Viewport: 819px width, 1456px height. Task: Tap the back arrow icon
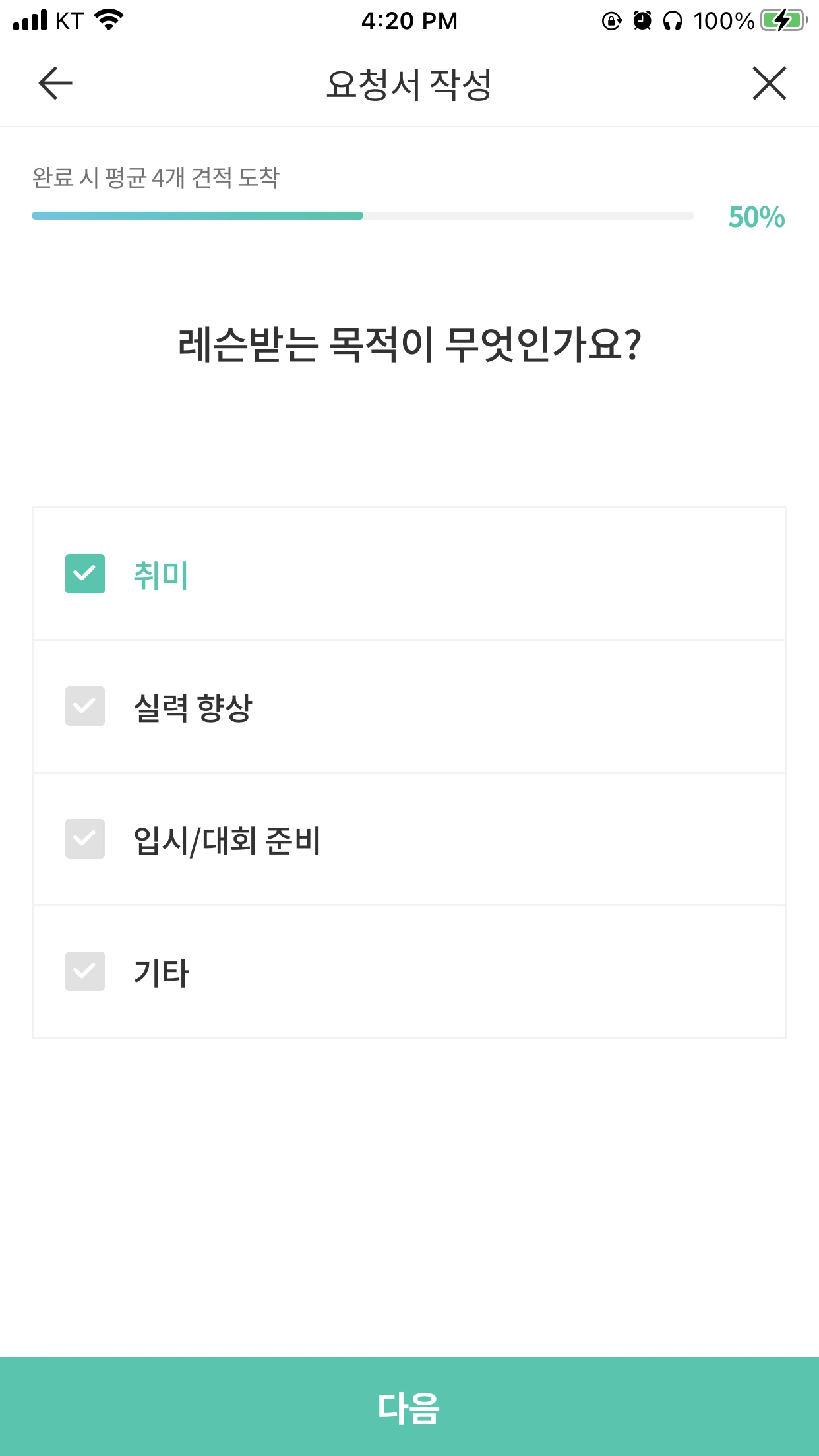click(55, 83)
